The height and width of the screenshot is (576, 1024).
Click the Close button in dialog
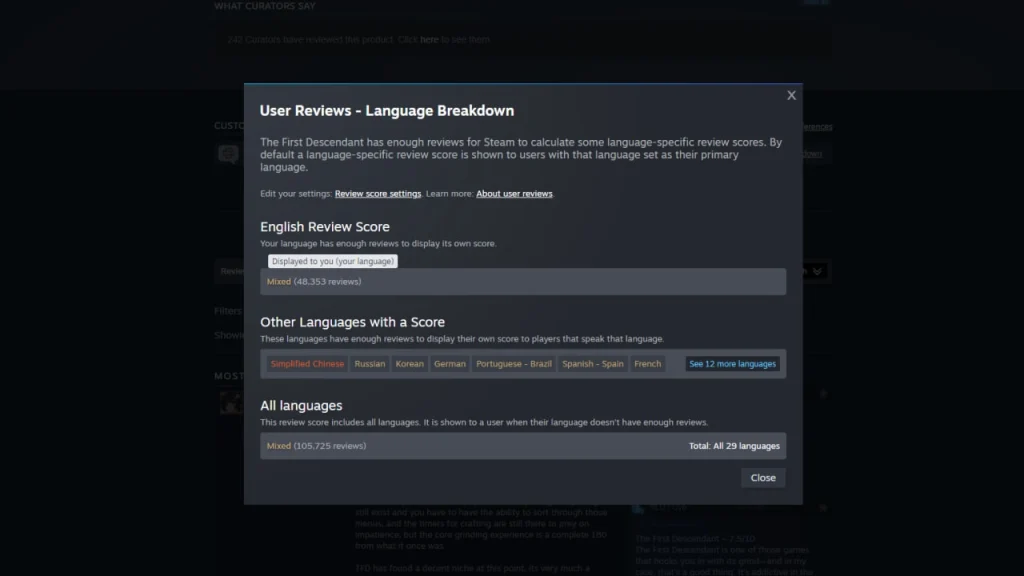pos(763,478)
